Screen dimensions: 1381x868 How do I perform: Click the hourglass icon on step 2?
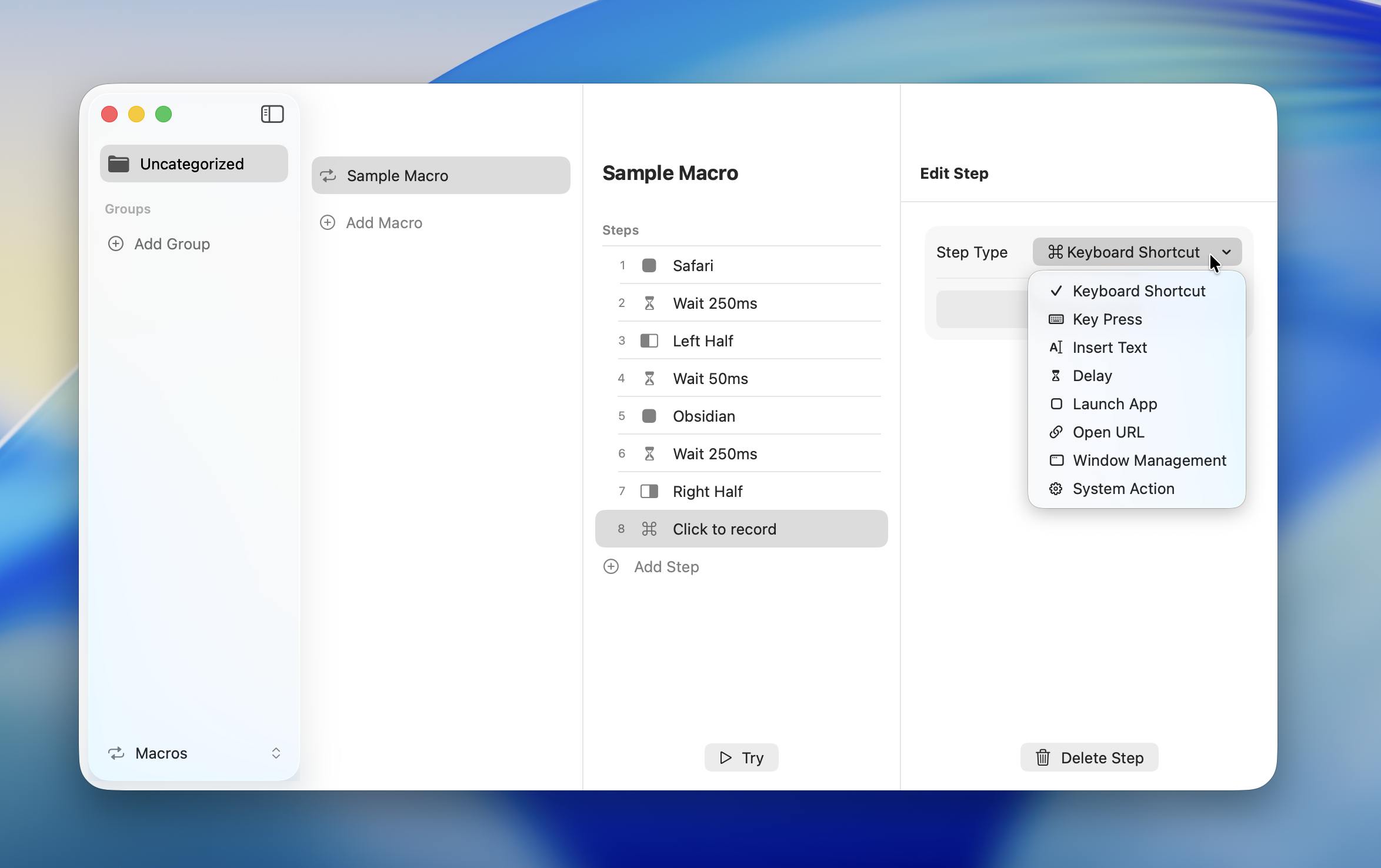[x=649, y=303]
